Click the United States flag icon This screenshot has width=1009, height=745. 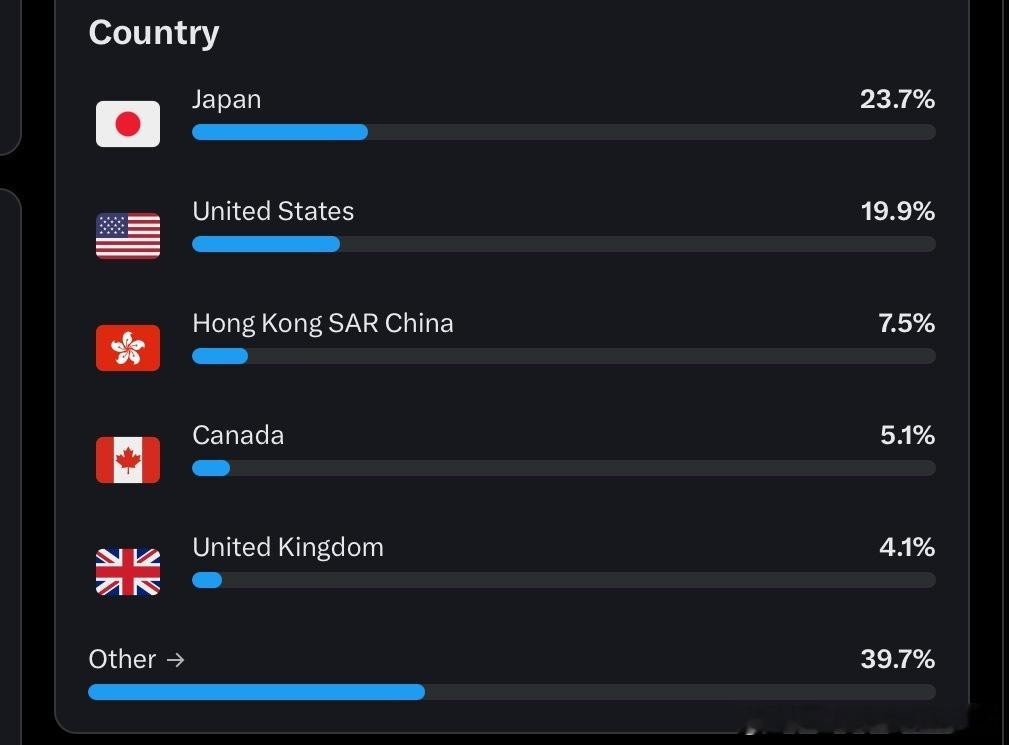pos(128,235)
